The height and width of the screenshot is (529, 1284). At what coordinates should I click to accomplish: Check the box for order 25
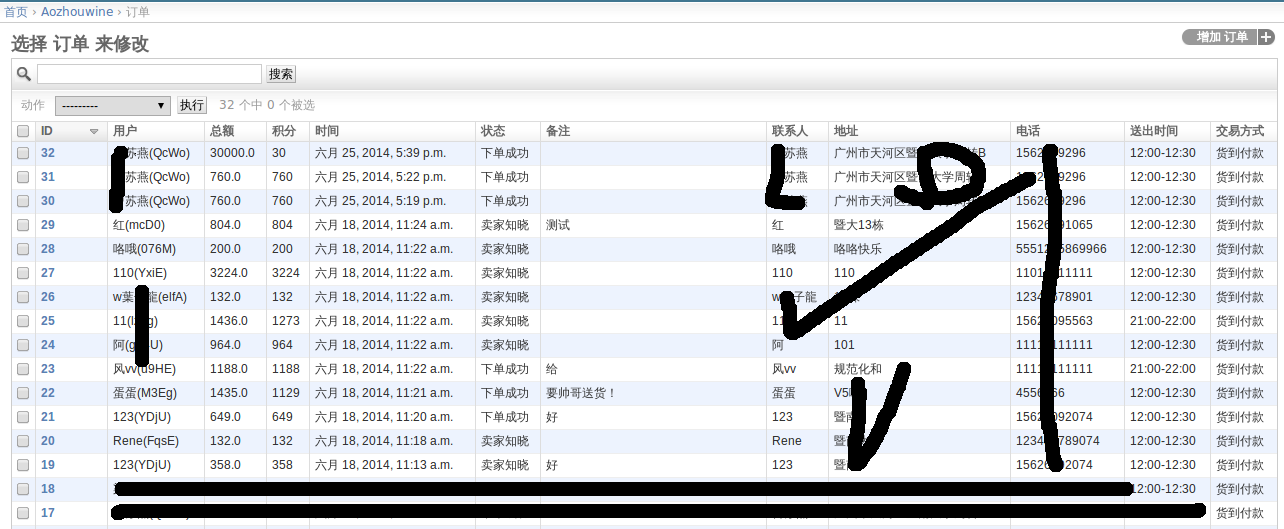click(23, 322)
